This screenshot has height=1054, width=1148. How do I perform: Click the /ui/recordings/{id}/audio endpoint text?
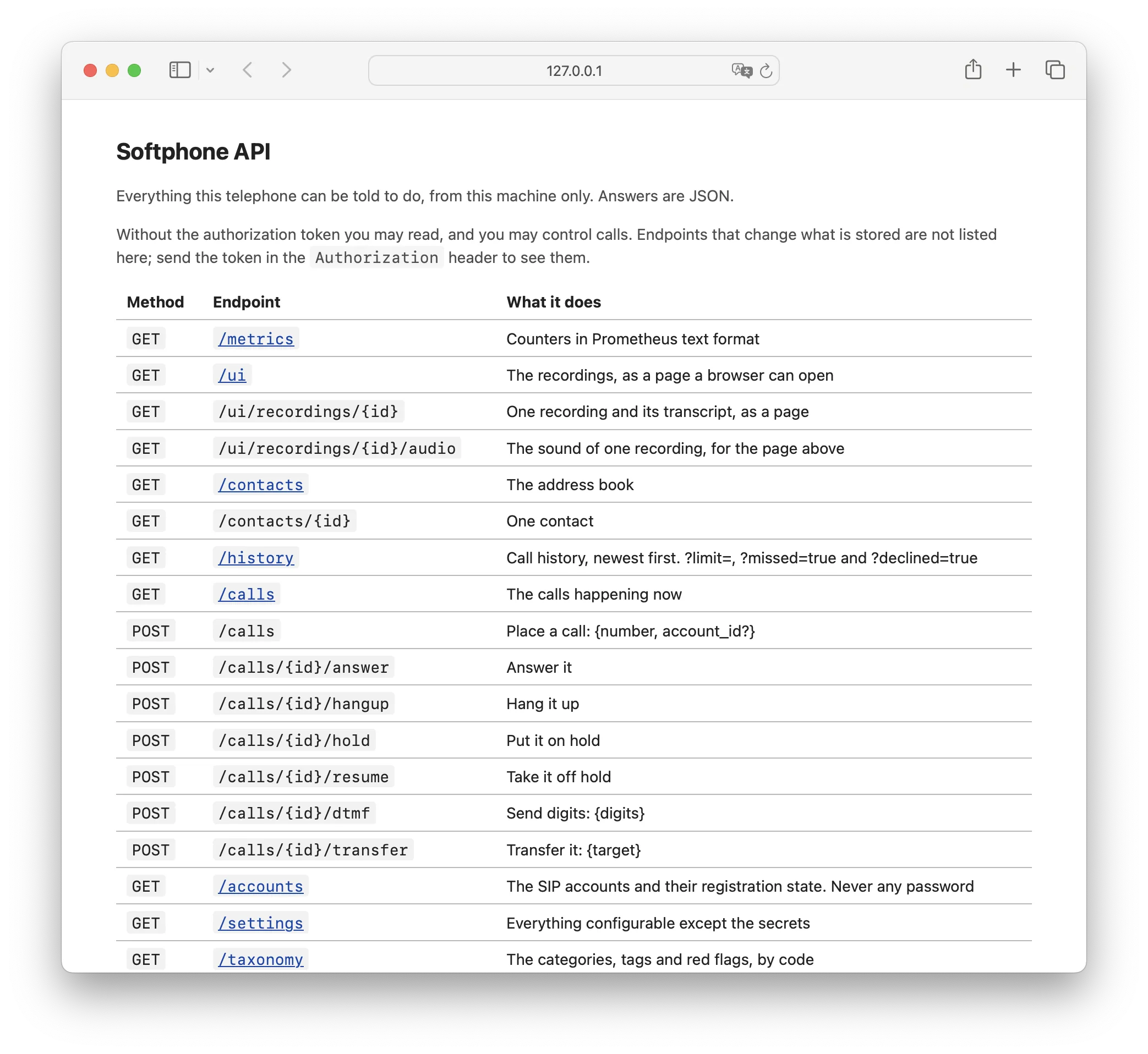pyautogui.click(x=337, y=448)
